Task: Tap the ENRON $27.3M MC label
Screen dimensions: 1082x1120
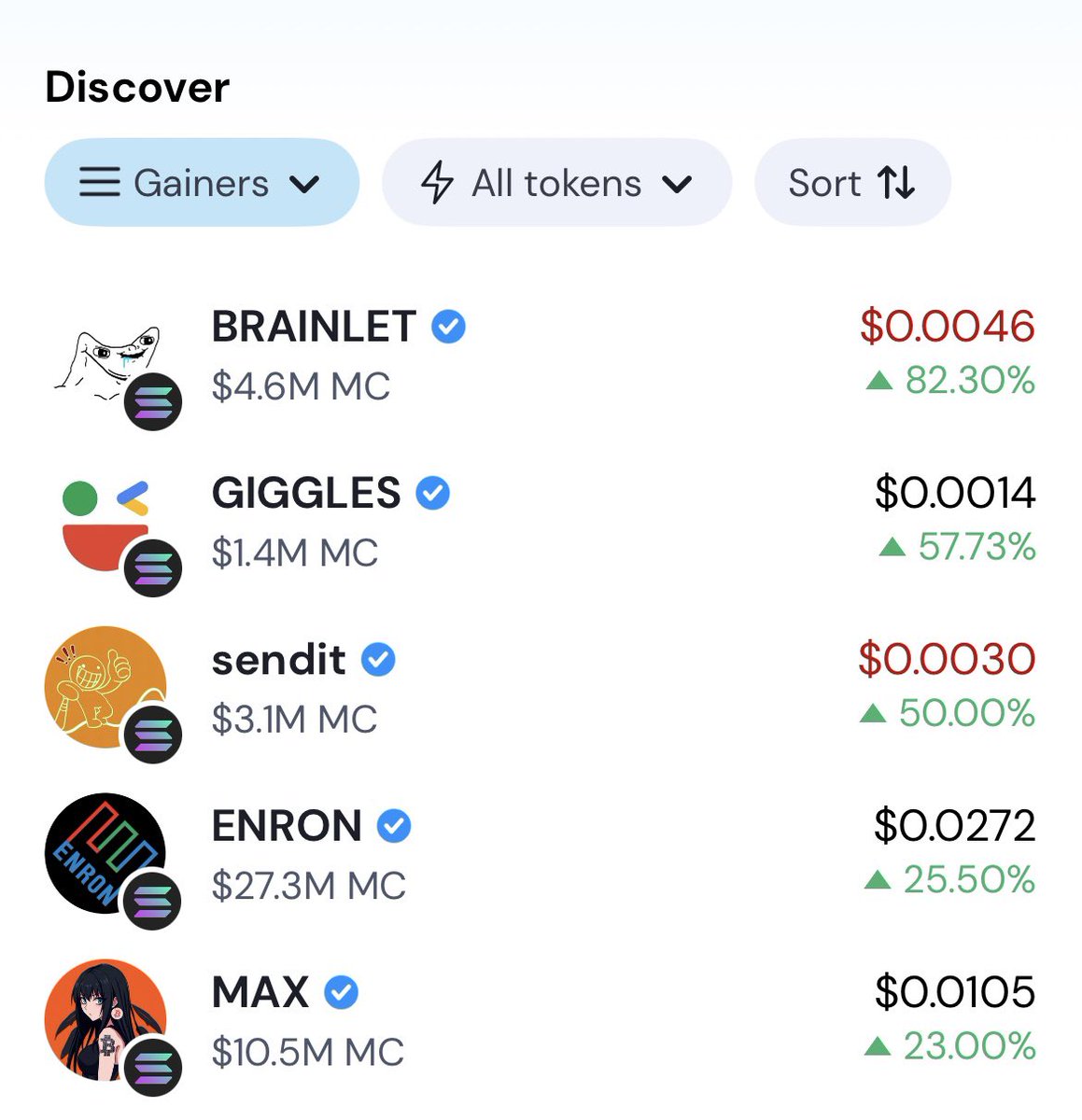Action: pos(309,886)
